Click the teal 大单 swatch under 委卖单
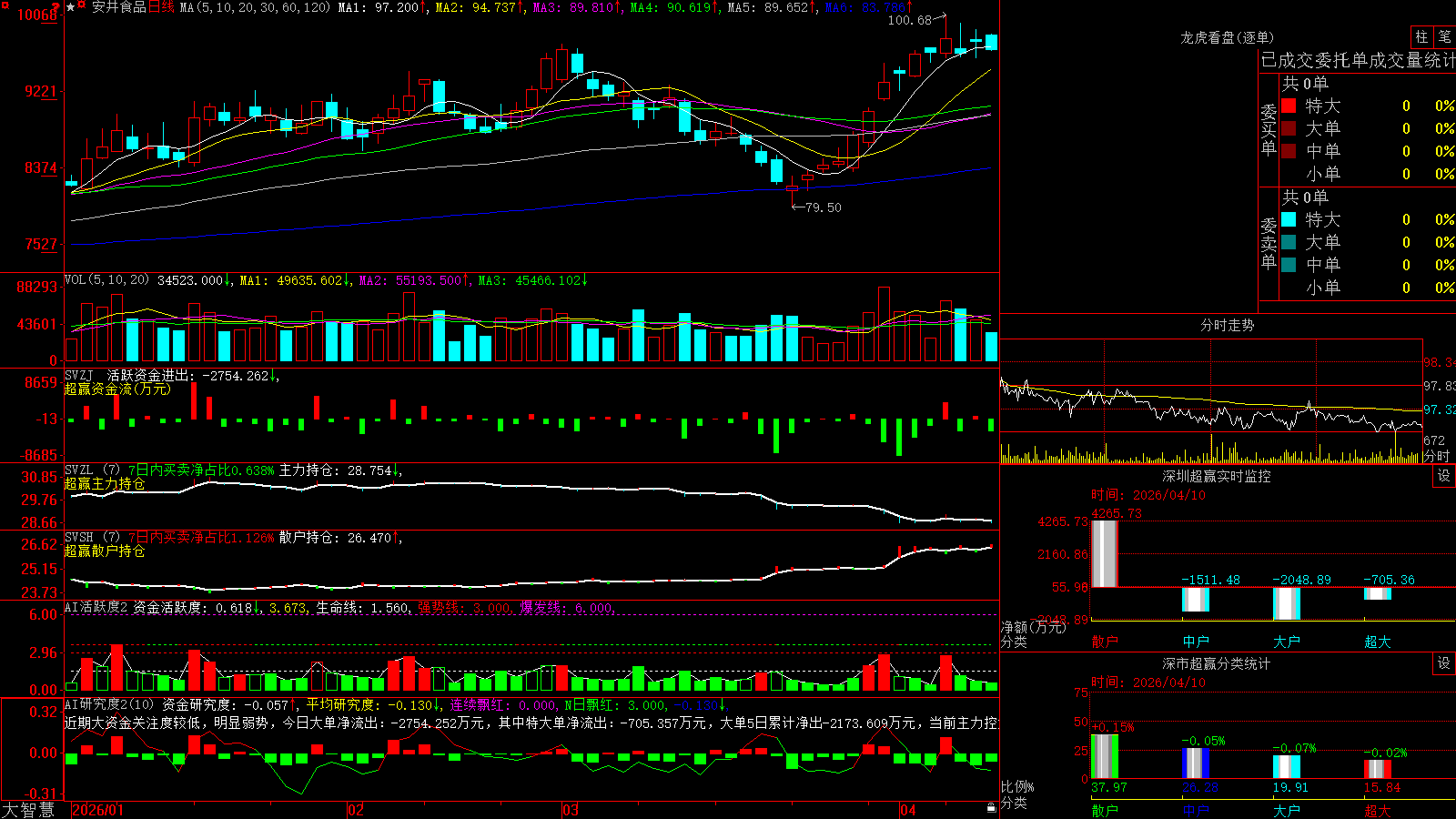 point(1289,242)
